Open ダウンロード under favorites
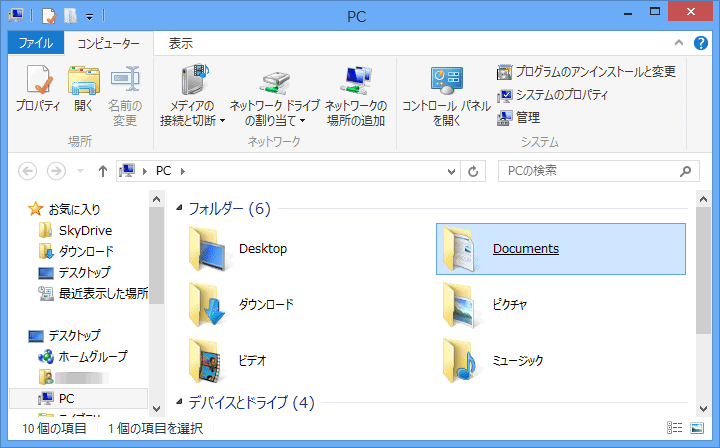720x448 pixels. [x=76, y=252]
